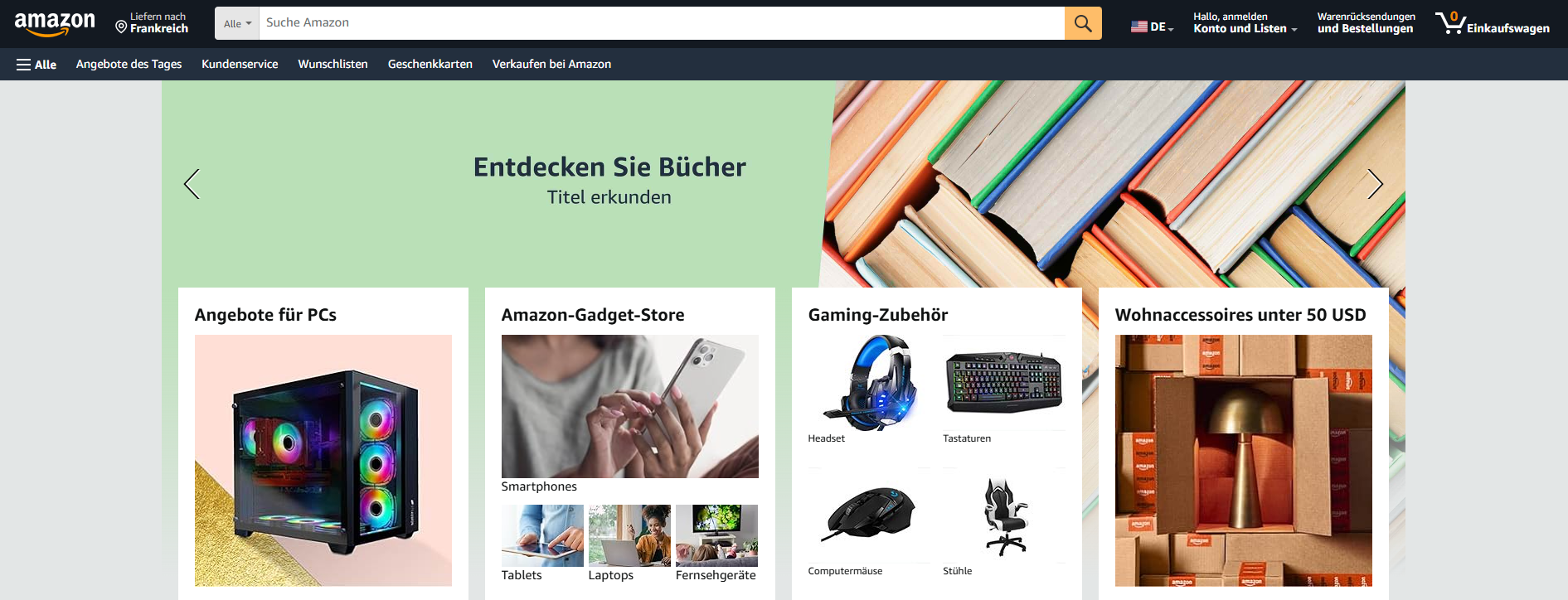Click the US flag language icon

click(x=1139, y=27)
